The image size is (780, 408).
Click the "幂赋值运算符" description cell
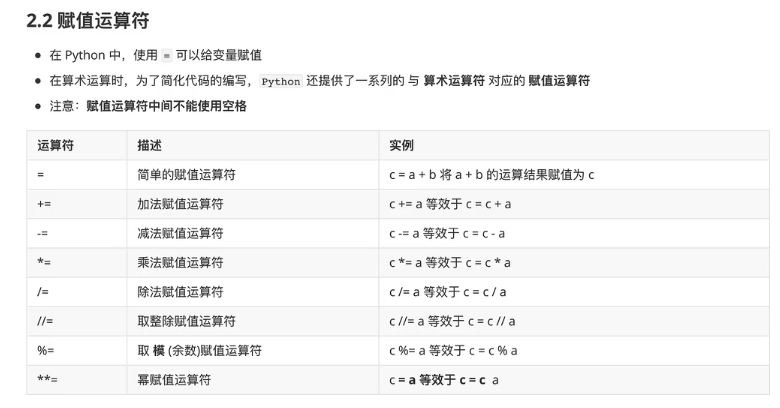[174, 380]
